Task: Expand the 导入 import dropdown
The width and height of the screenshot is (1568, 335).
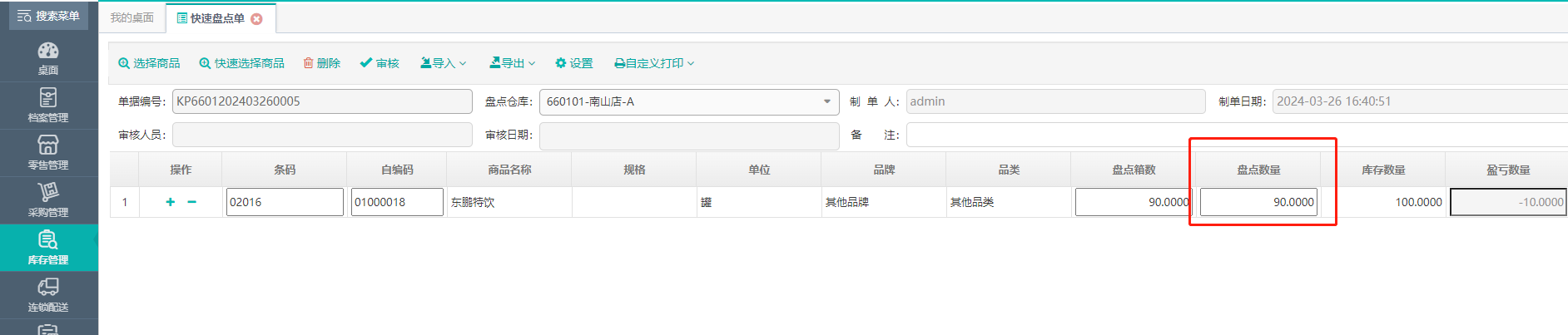Action: click(x=444, y=63)
